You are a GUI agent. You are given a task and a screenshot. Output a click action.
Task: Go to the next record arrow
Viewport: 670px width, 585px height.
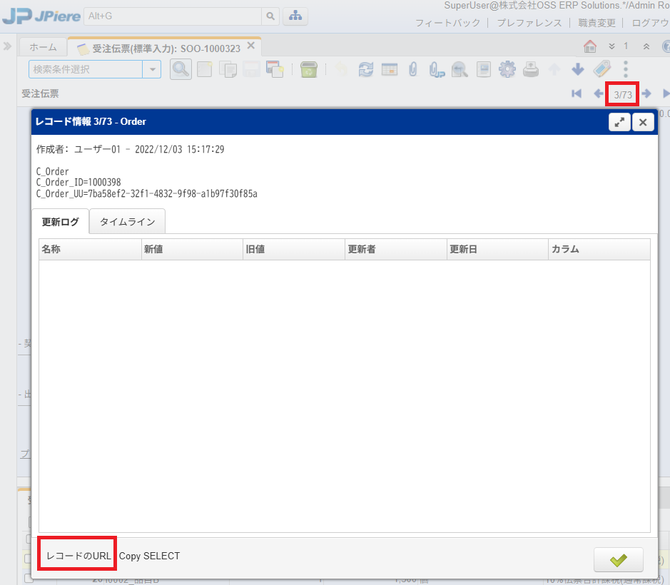pos(646,94)
